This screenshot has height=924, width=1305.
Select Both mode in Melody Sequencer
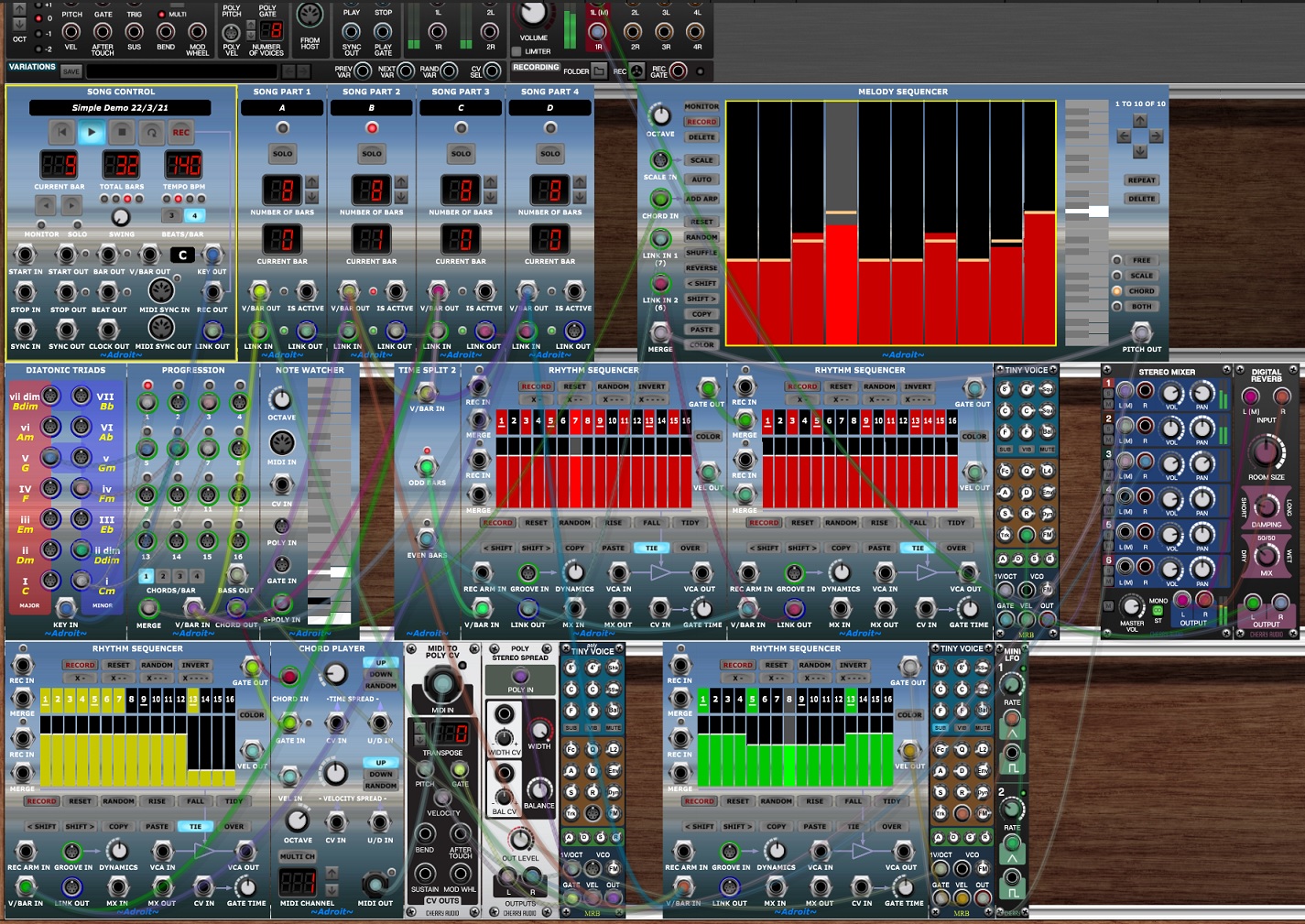(1141, 307)
